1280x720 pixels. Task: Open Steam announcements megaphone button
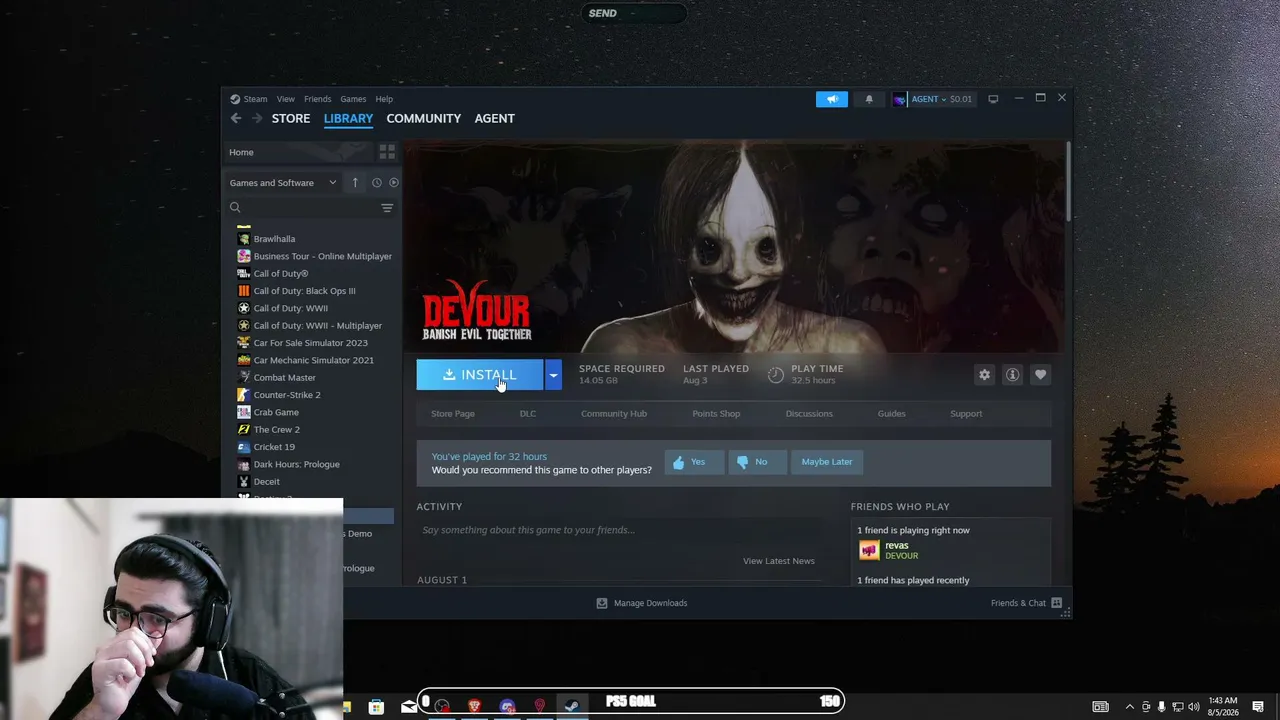click(832, 99)
